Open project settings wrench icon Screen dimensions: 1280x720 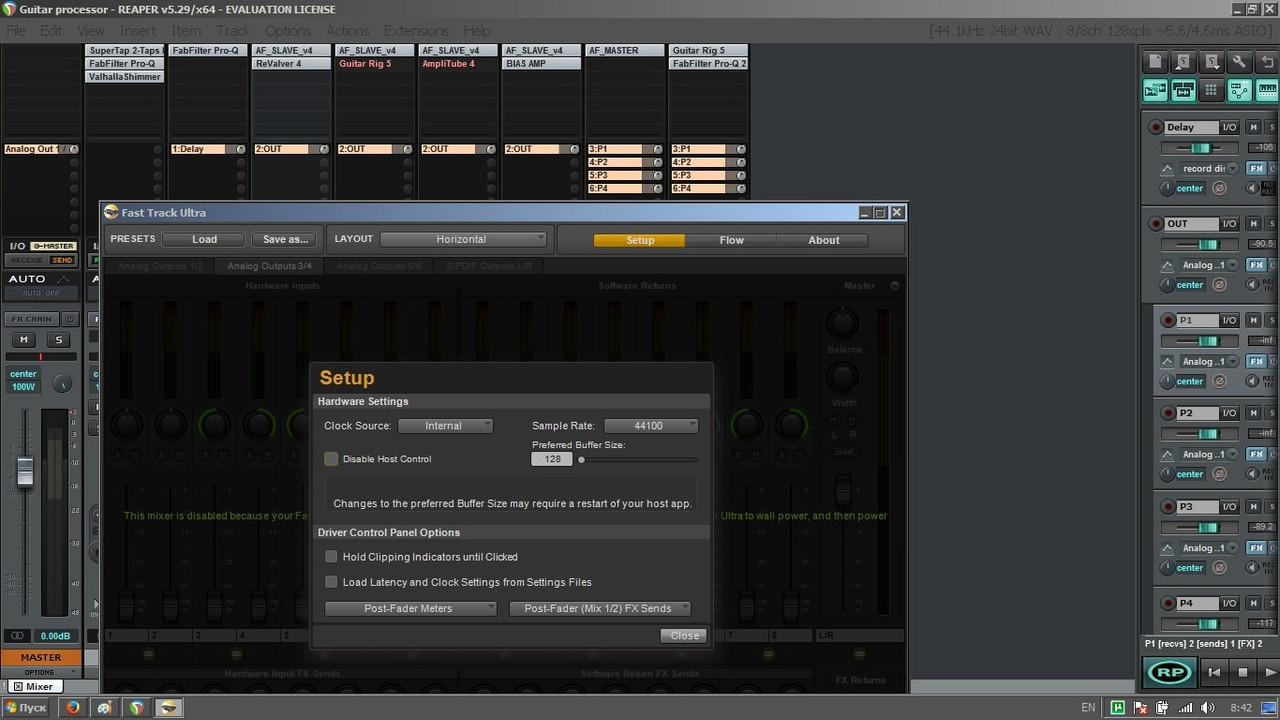tap(1239, 62)
